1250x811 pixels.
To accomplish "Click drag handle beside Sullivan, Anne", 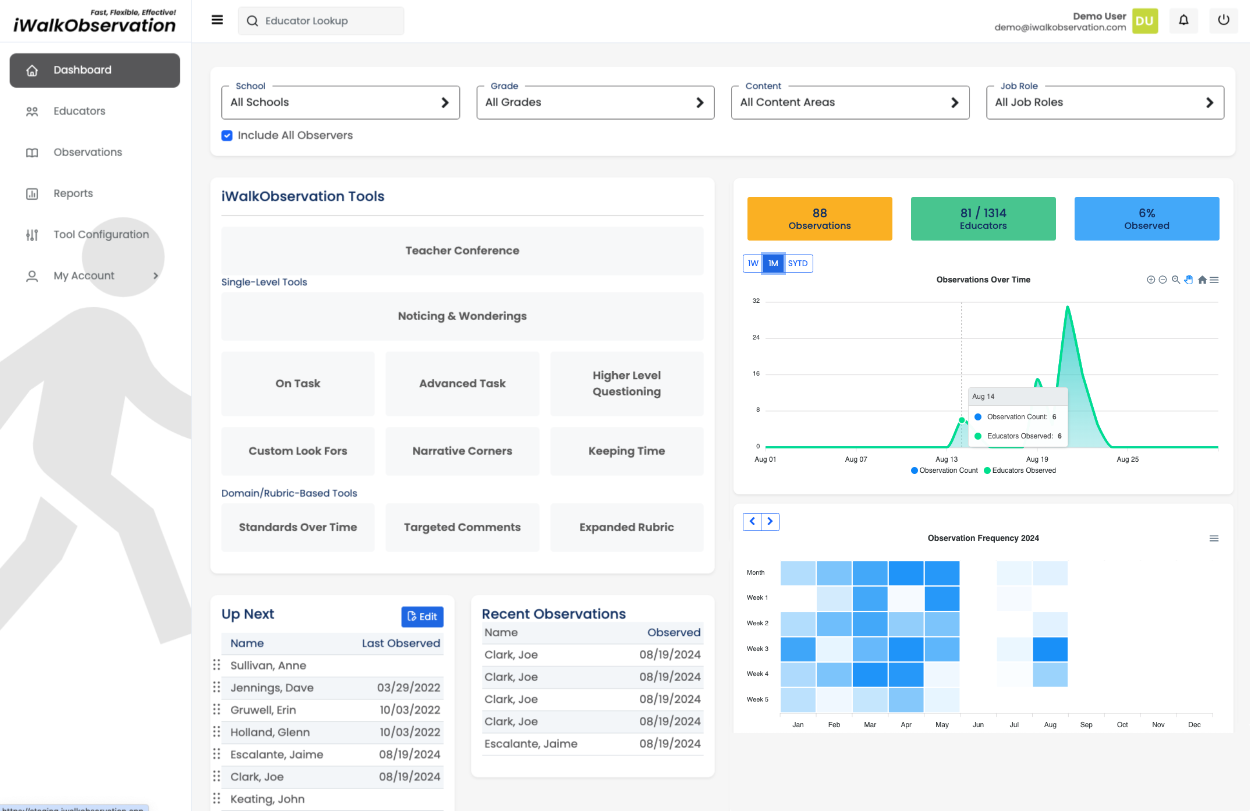I will click(x=216, y=665).
